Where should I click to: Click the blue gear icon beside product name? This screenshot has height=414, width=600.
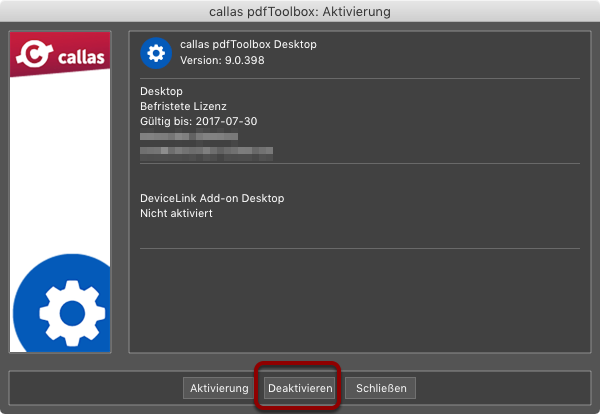156,53
